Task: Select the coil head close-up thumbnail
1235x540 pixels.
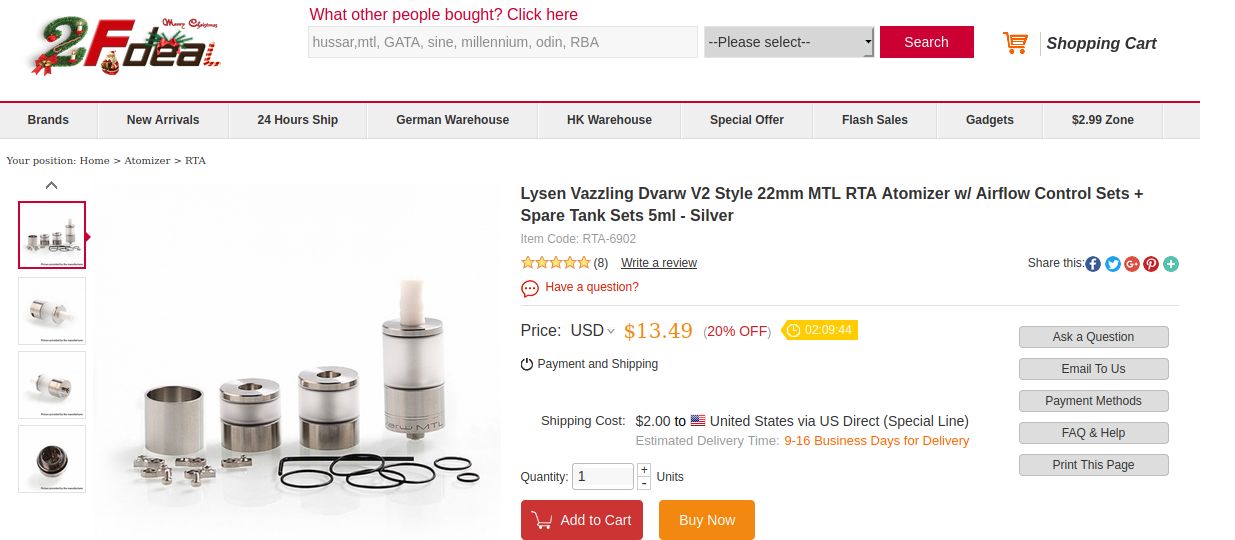Action: [x=52, y=459]
